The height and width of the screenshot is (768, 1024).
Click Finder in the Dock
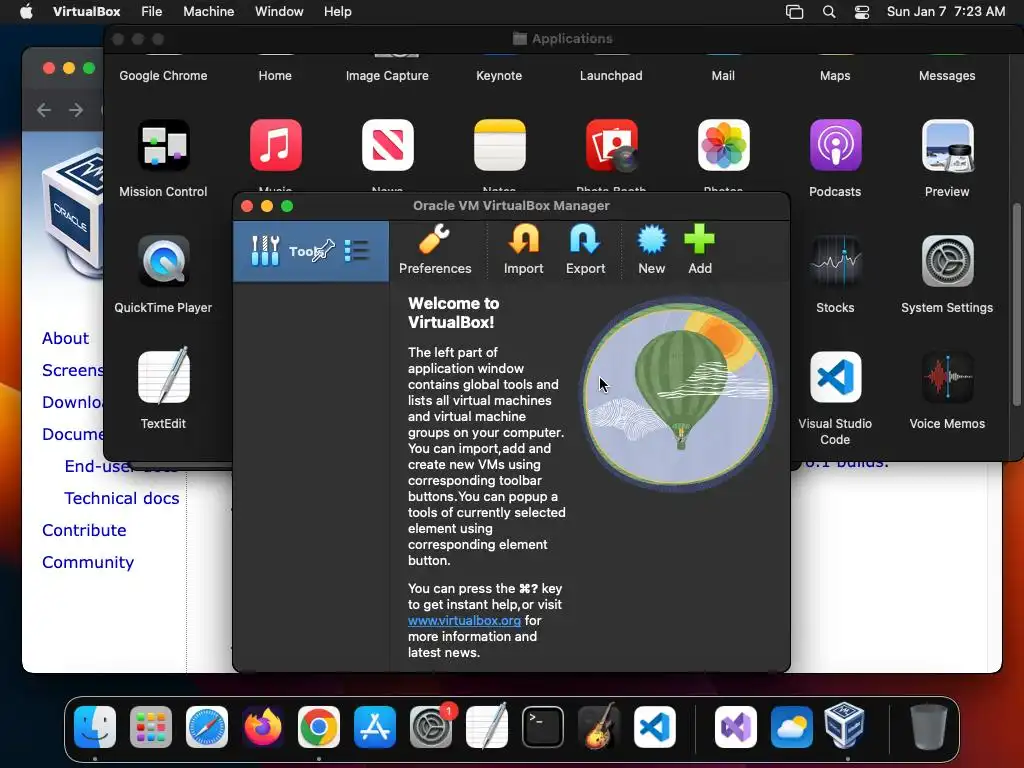[95, 726]
